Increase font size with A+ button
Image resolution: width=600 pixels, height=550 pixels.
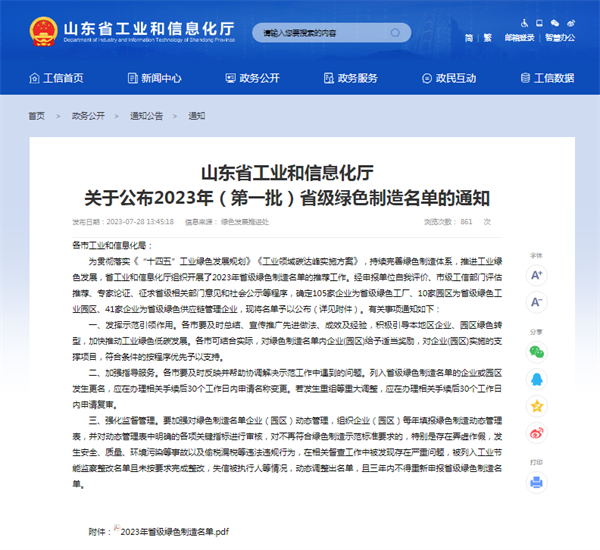click(x=537, y=274)
